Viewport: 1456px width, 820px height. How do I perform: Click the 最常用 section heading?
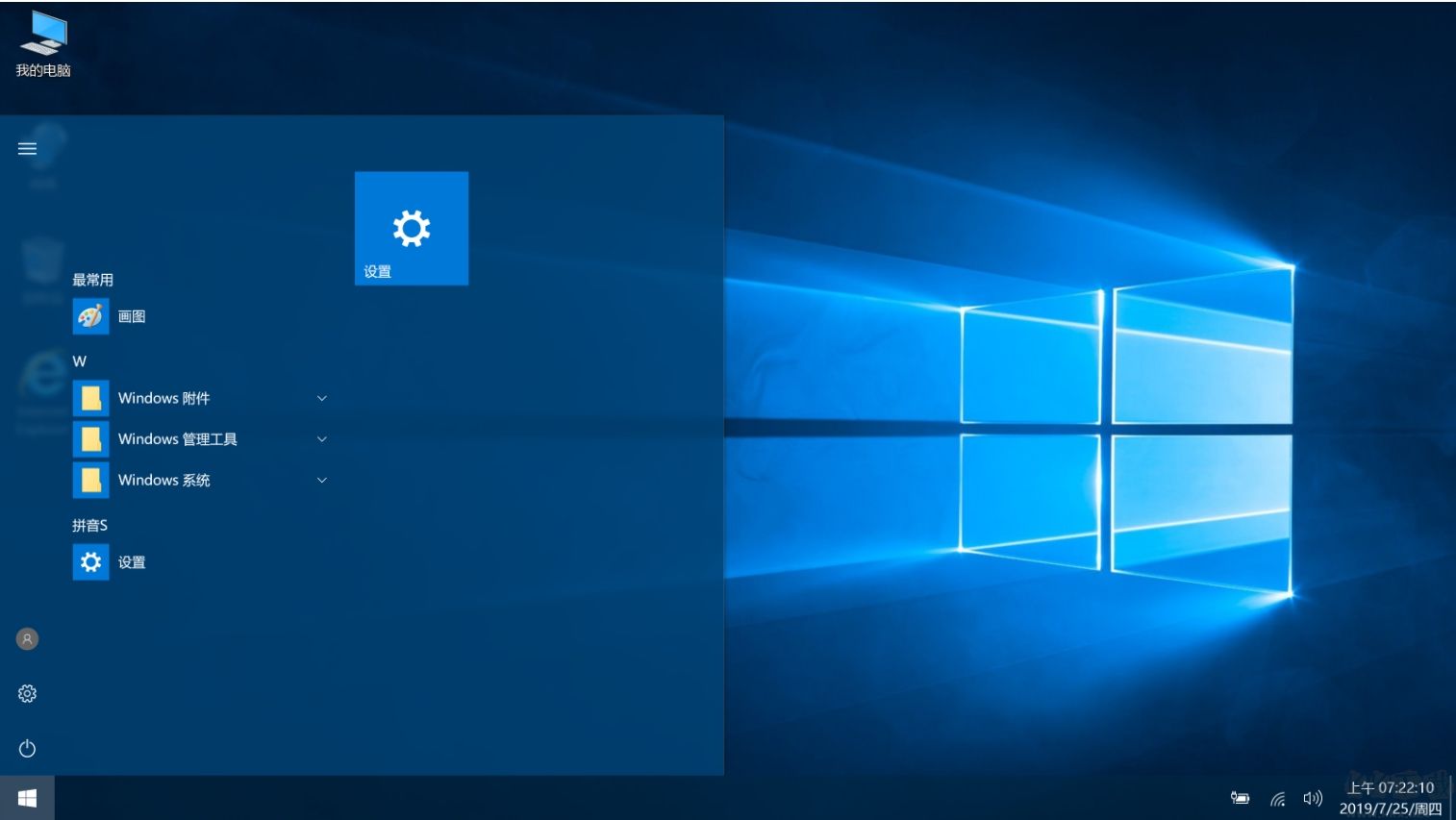tap(93, 279)
